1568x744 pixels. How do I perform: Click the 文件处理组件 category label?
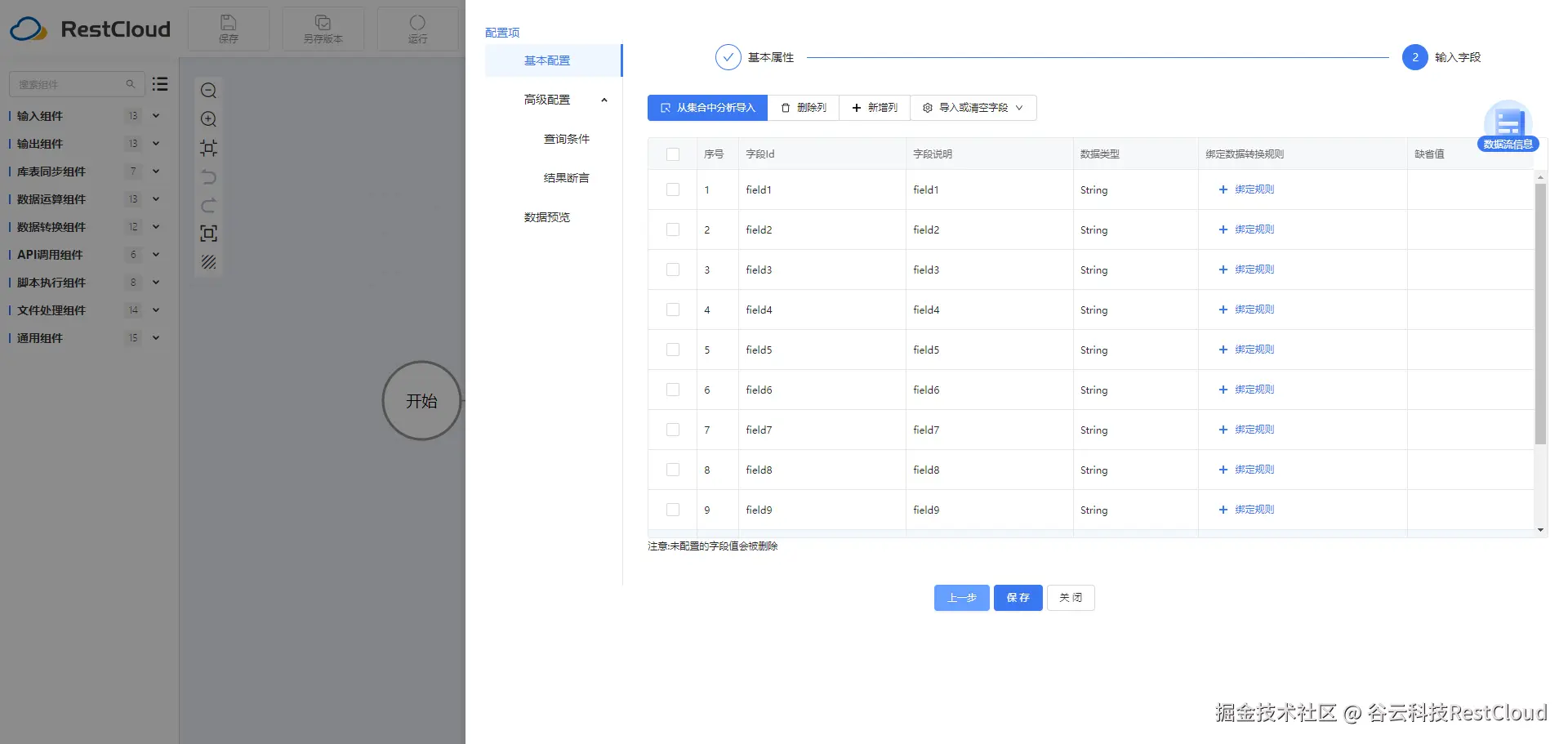tap(51, 310)
